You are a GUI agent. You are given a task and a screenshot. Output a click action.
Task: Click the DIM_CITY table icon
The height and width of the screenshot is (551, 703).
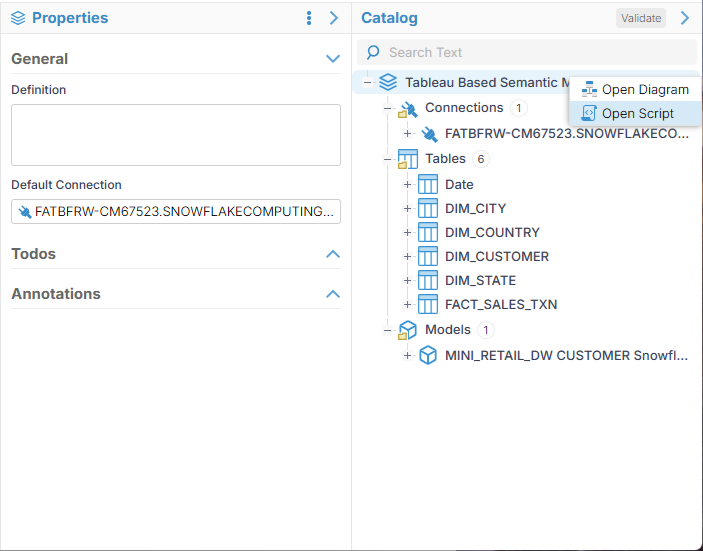pos(428,208)
